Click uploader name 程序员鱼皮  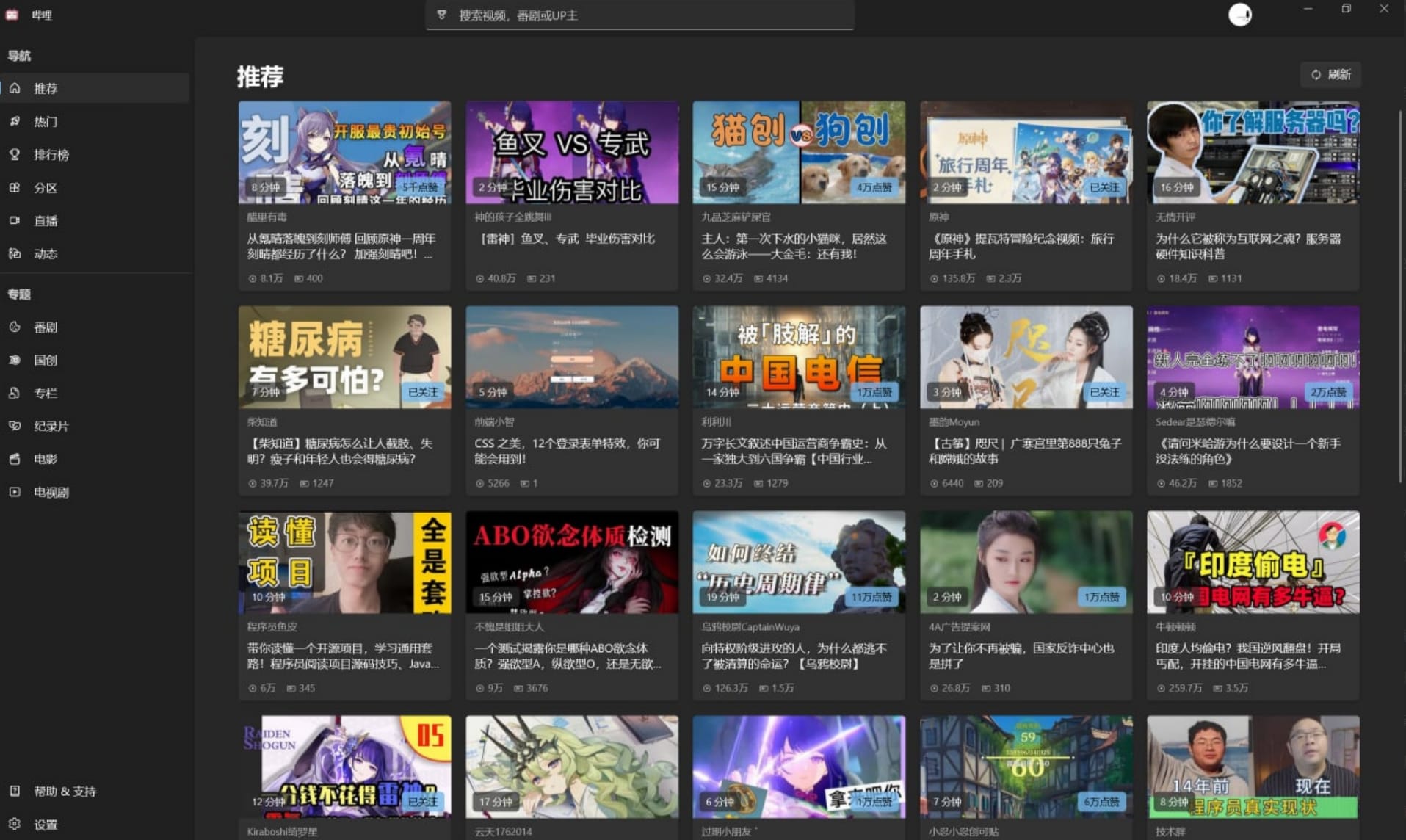[272, 627]
